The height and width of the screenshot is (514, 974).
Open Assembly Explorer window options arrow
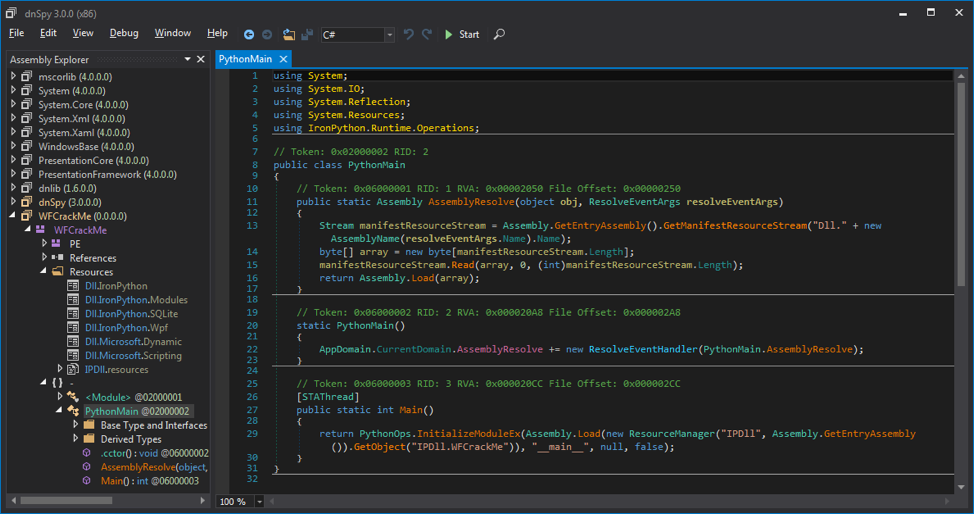click(187, 60)
